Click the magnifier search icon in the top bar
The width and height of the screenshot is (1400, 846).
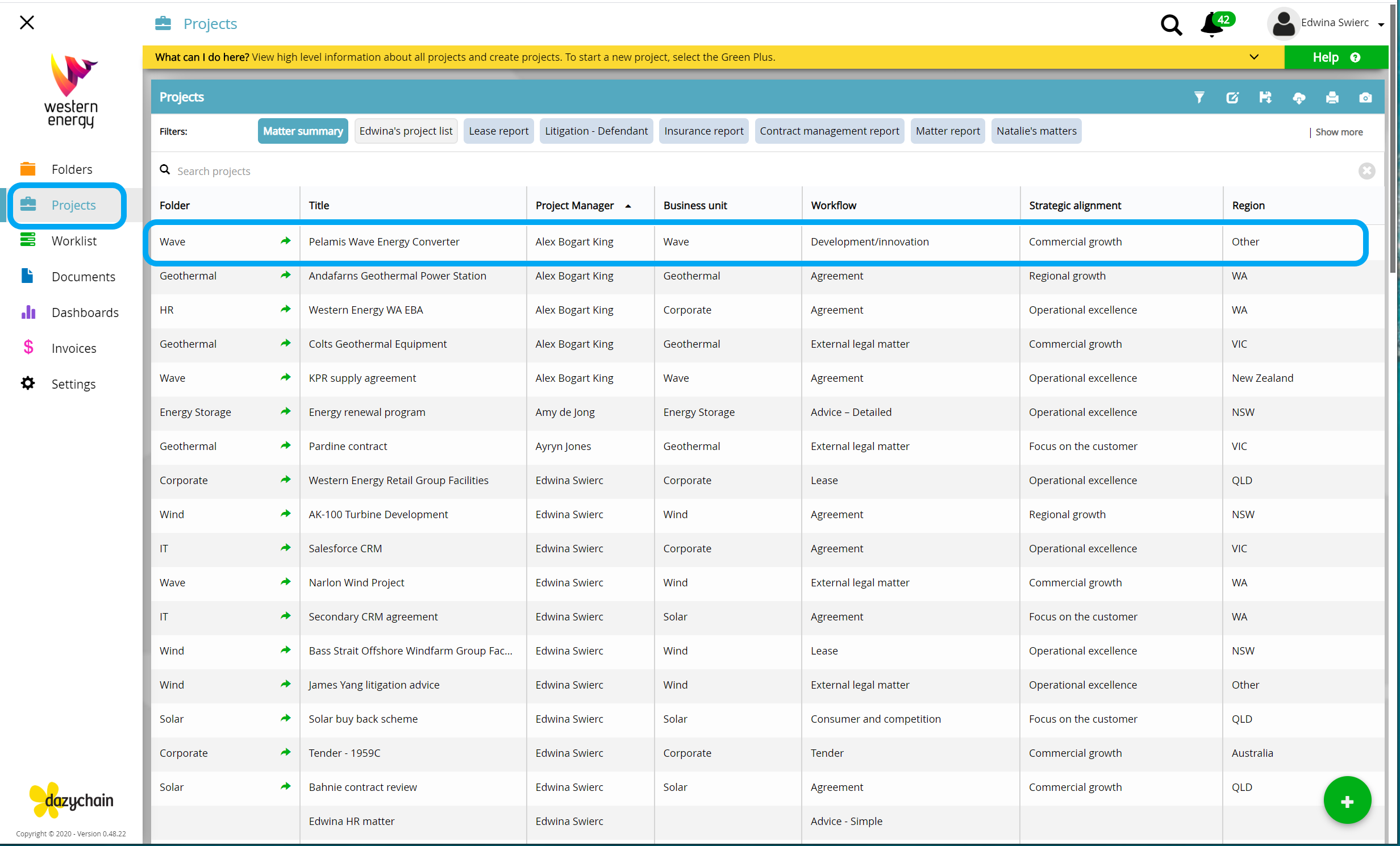(x=1171, y=24)
